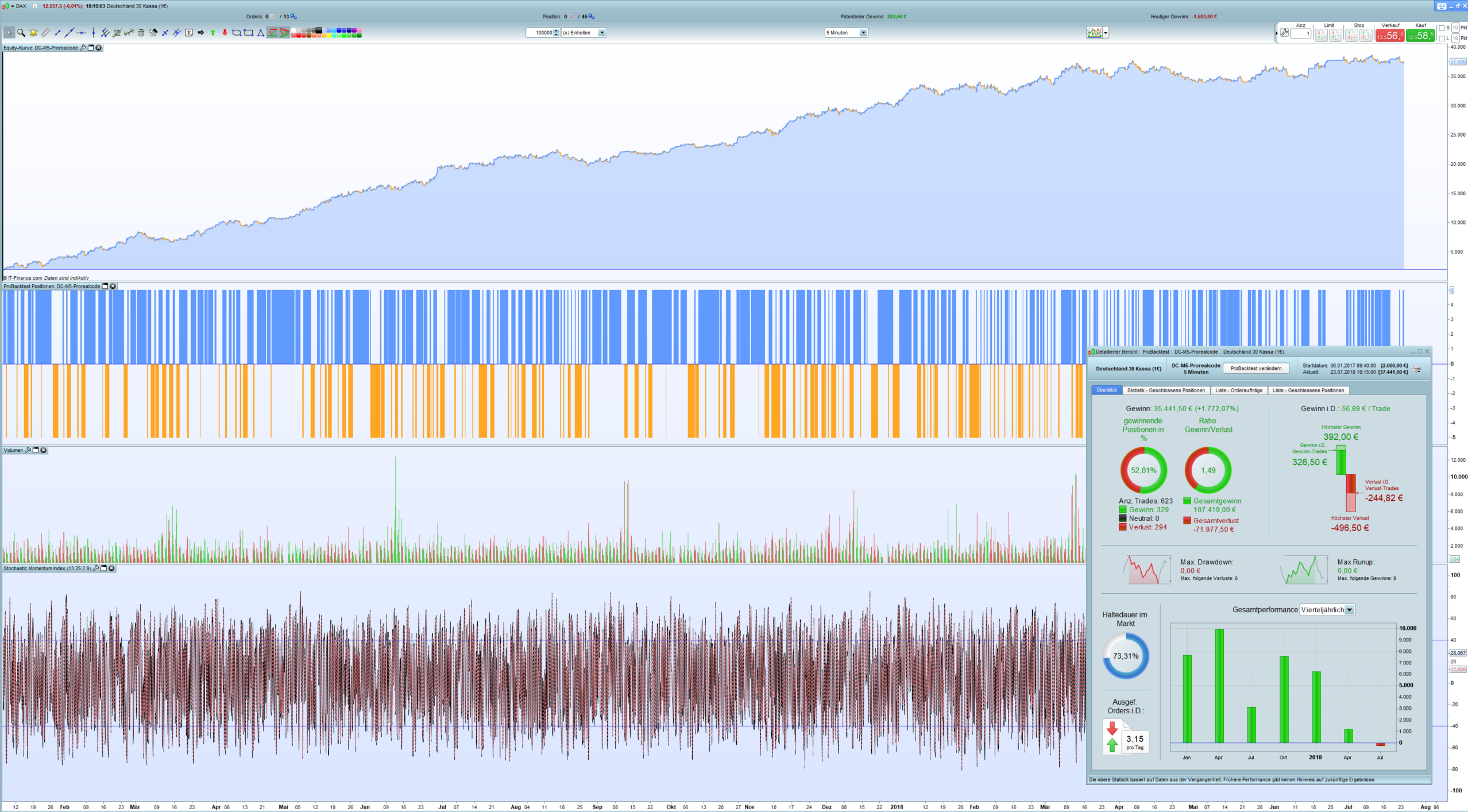Click the red Verkauf price button
Screen dimensions: 1468x812
pos(1389,36)
